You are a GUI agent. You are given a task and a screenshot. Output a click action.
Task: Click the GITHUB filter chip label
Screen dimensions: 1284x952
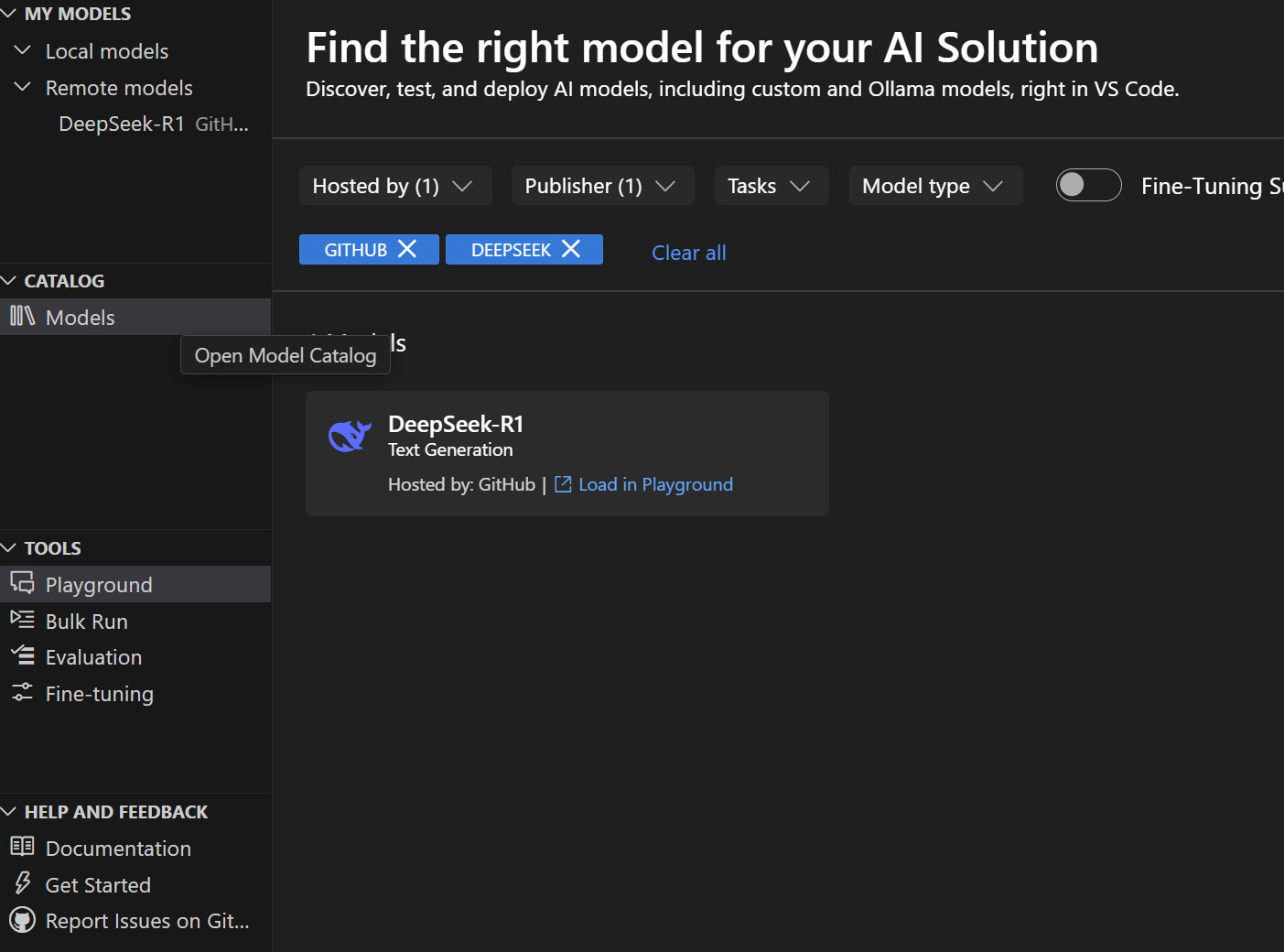[355, 250]
